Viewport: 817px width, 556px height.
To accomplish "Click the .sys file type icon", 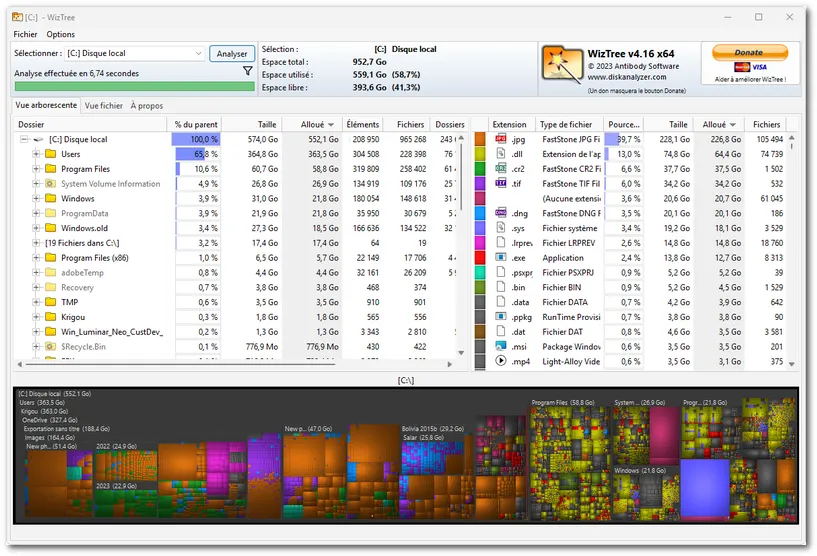I will (x=501, y=228).
